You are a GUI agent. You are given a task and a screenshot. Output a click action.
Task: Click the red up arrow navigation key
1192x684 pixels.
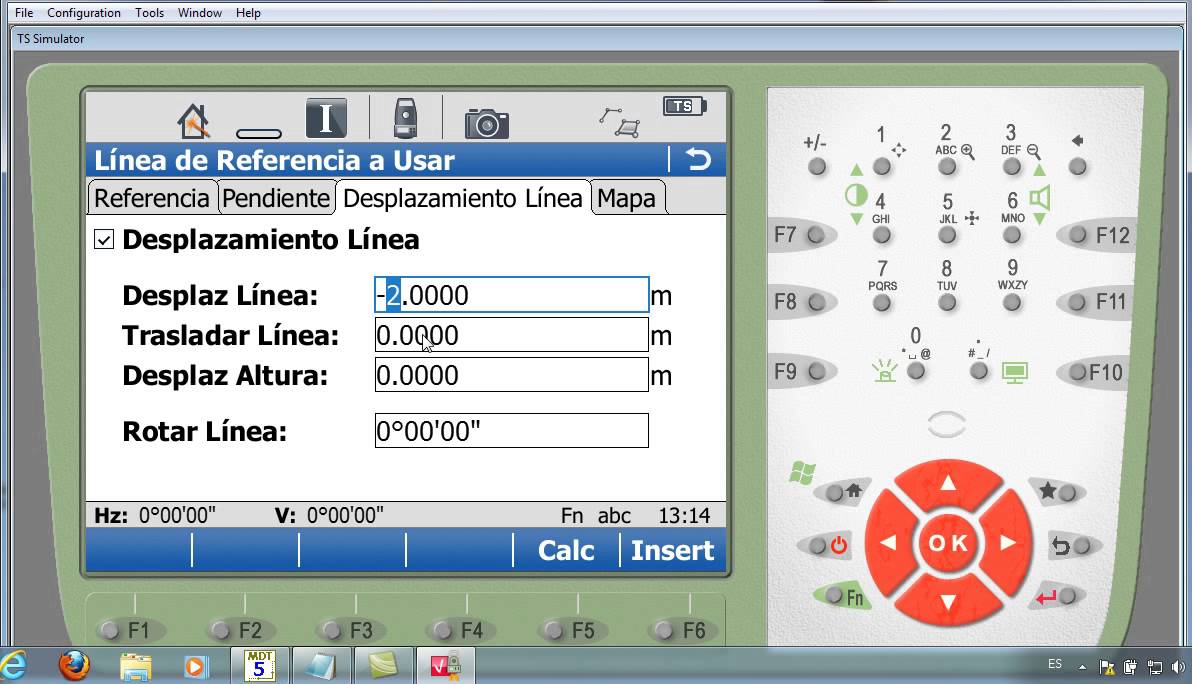[x=948, y=483]
